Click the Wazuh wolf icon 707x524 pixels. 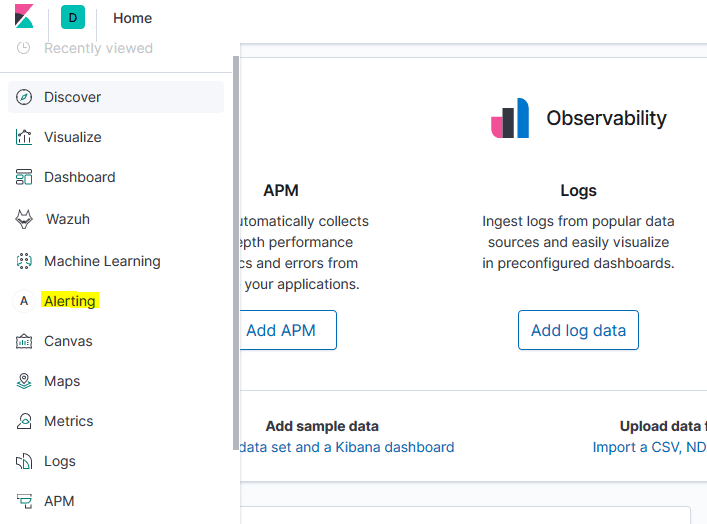pos(24,219)
